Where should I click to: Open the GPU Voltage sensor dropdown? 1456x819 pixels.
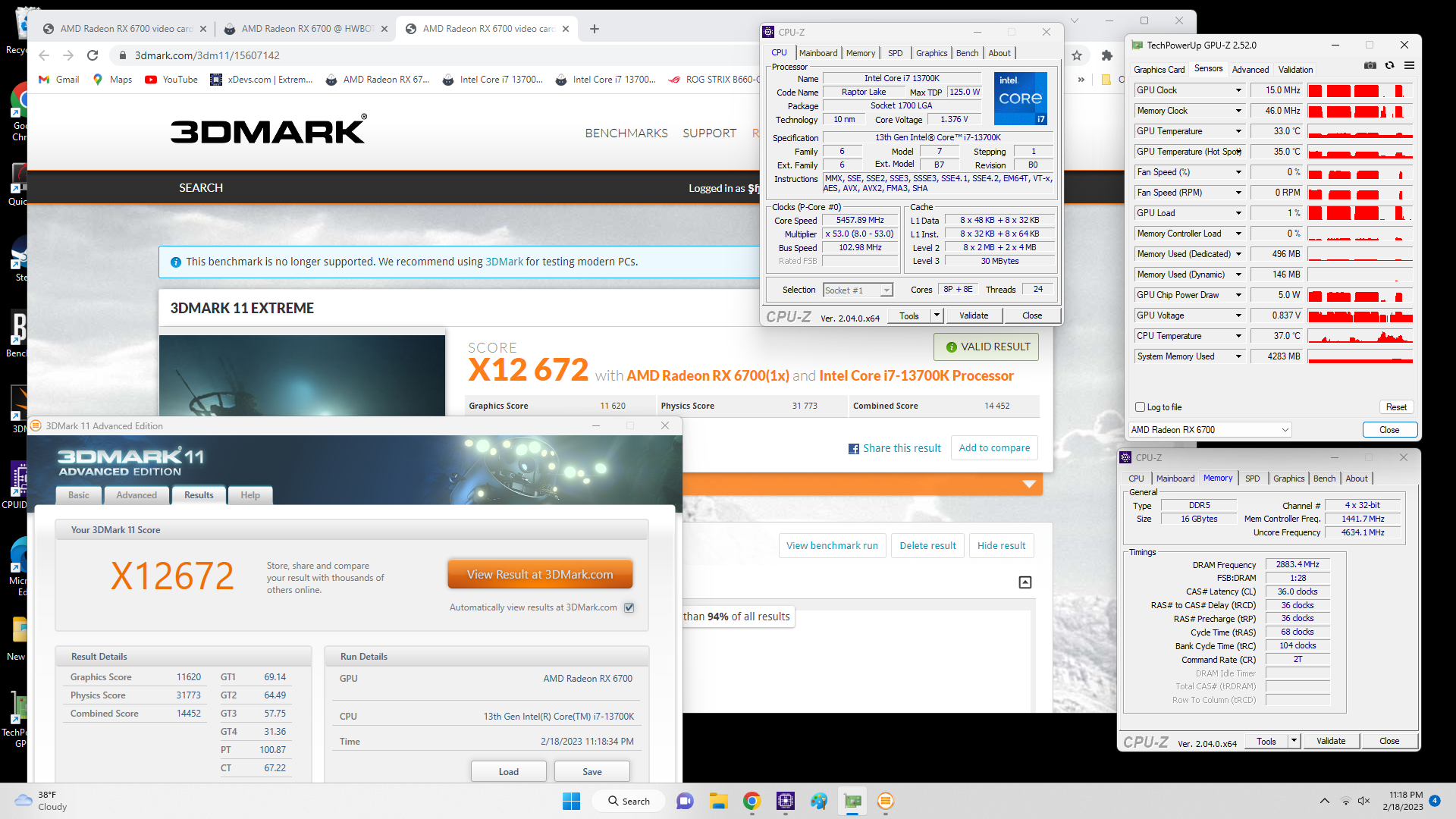(x=1238, y=315)
